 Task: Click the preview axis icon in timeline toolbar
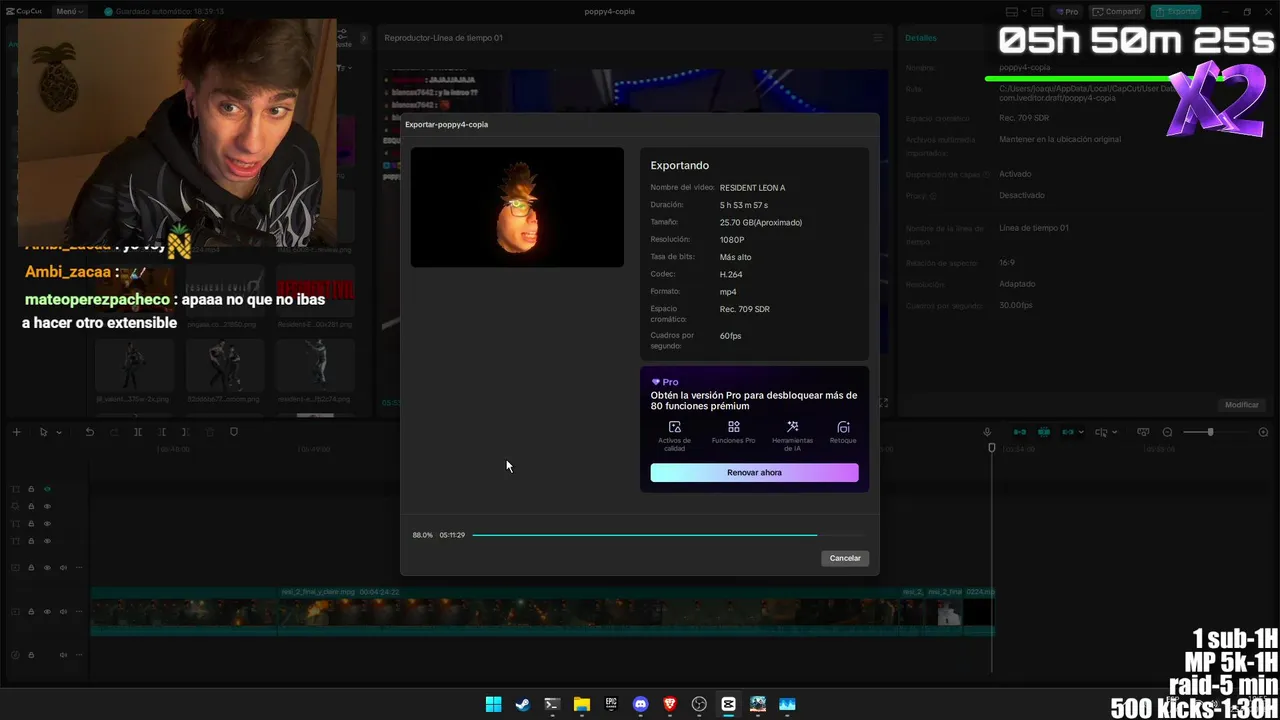1101,432
